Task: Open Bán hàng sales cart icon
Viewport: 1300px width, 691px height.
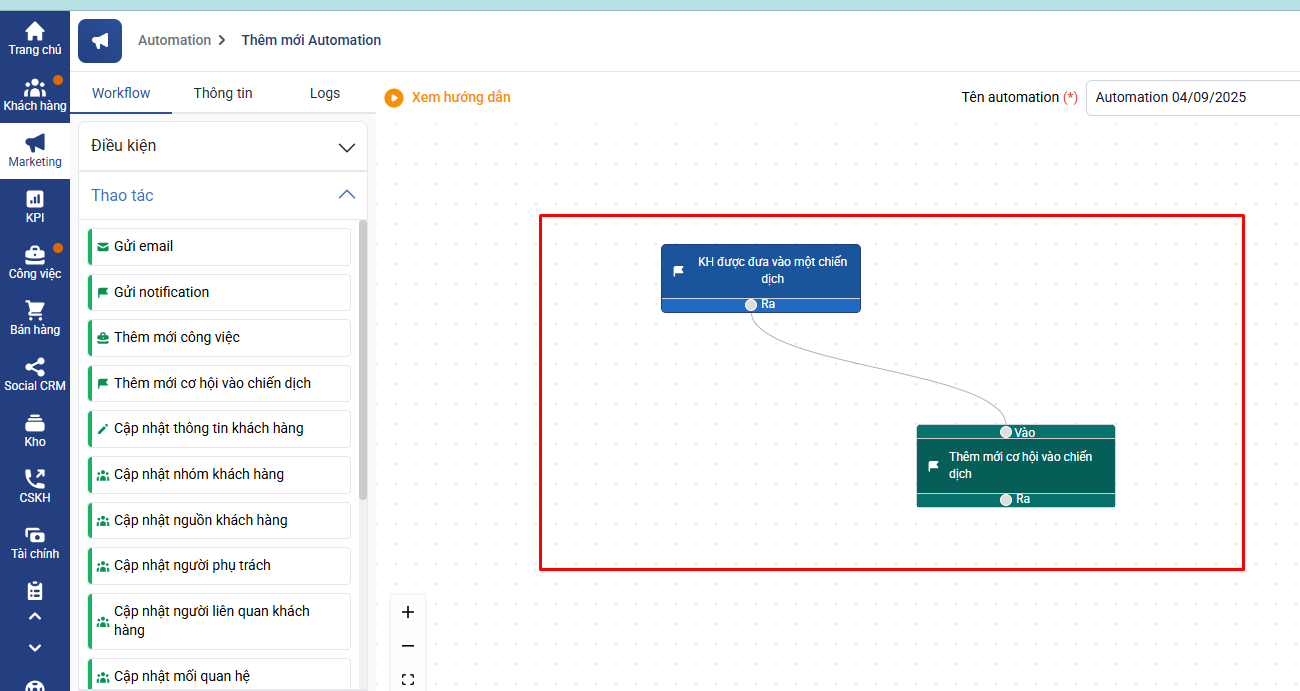Action: 35,318
